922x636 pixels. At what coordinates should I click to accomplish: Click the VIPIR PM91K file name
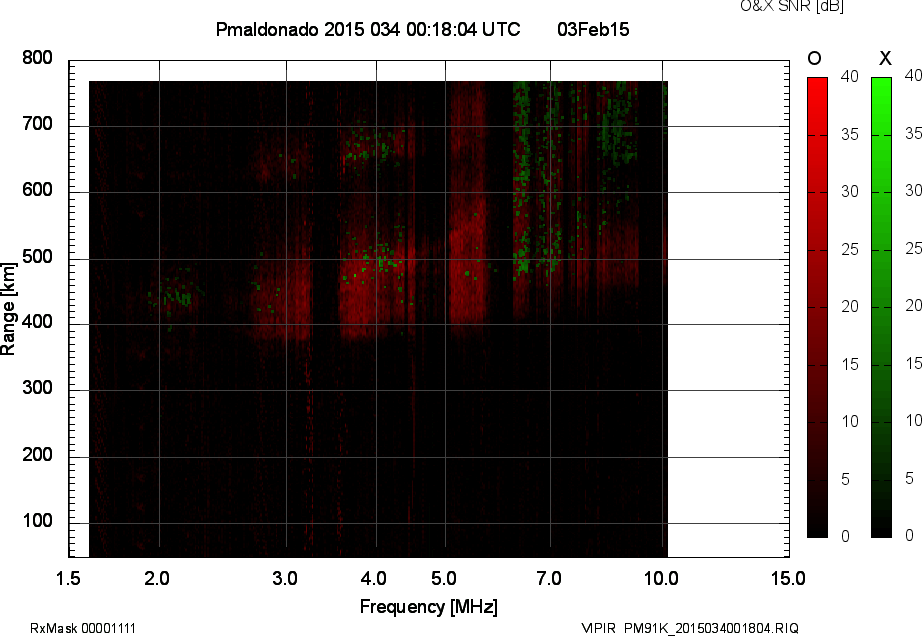pos(690,628)
